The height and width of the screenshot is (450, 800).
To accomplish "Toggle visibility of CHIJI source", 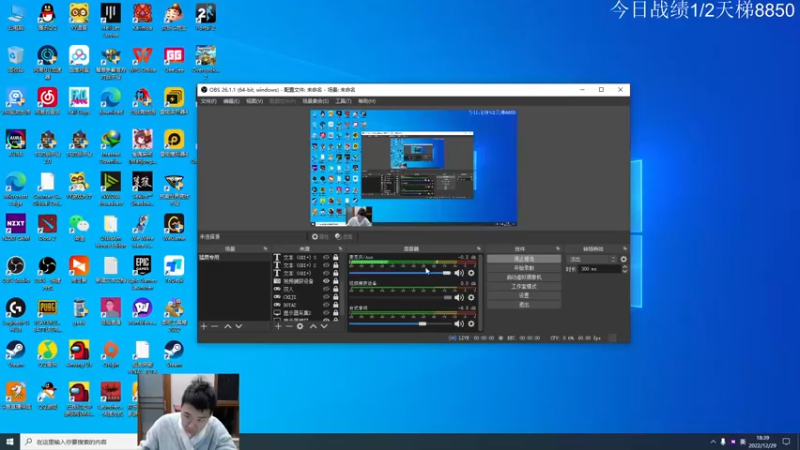I will (326, 297).
